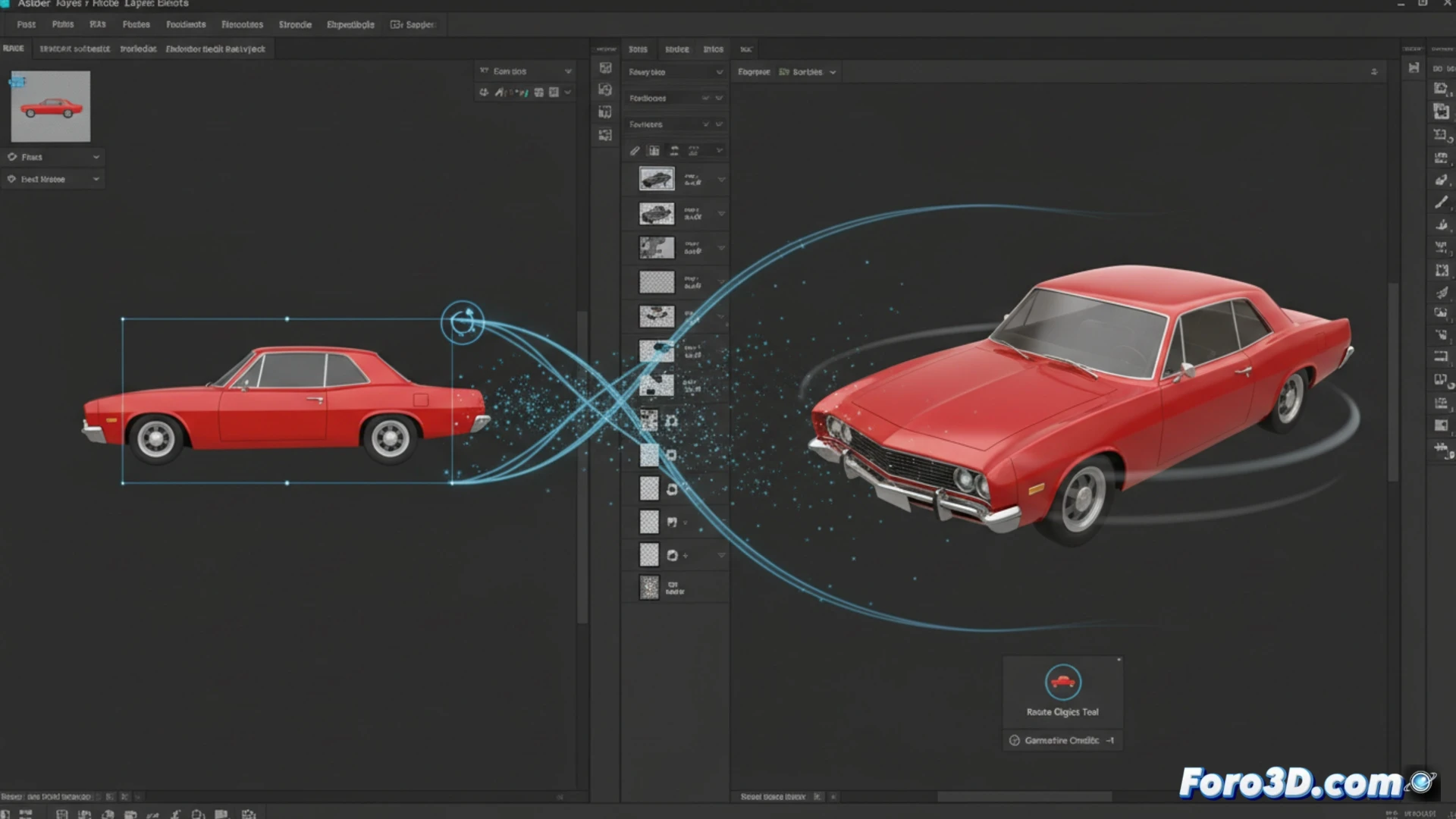Viewport: 1456px width, 819px height.
Task: Click the save icon atop the right panel
Action: (x=1412, y=67)
